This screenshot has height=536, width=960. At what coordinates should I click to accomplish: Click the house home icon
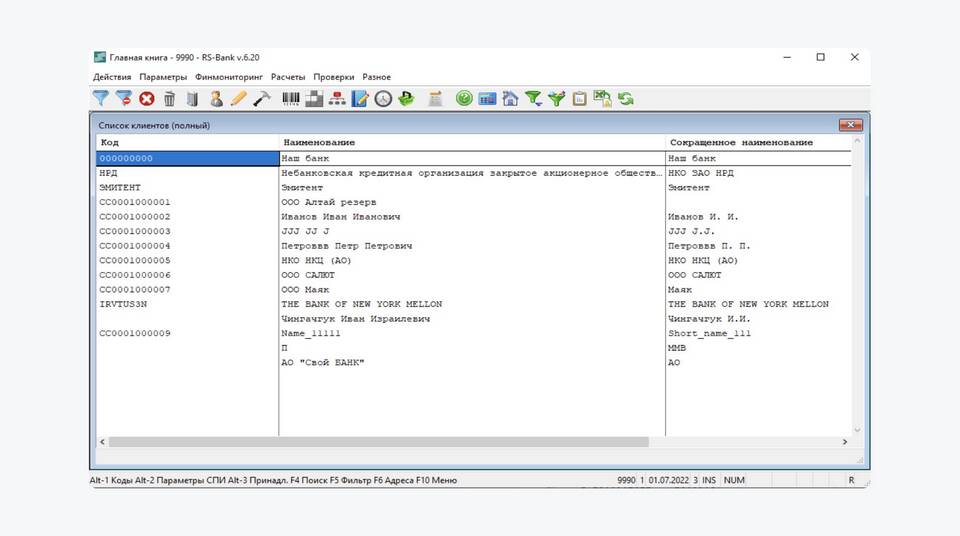click(x=510, y=99)
